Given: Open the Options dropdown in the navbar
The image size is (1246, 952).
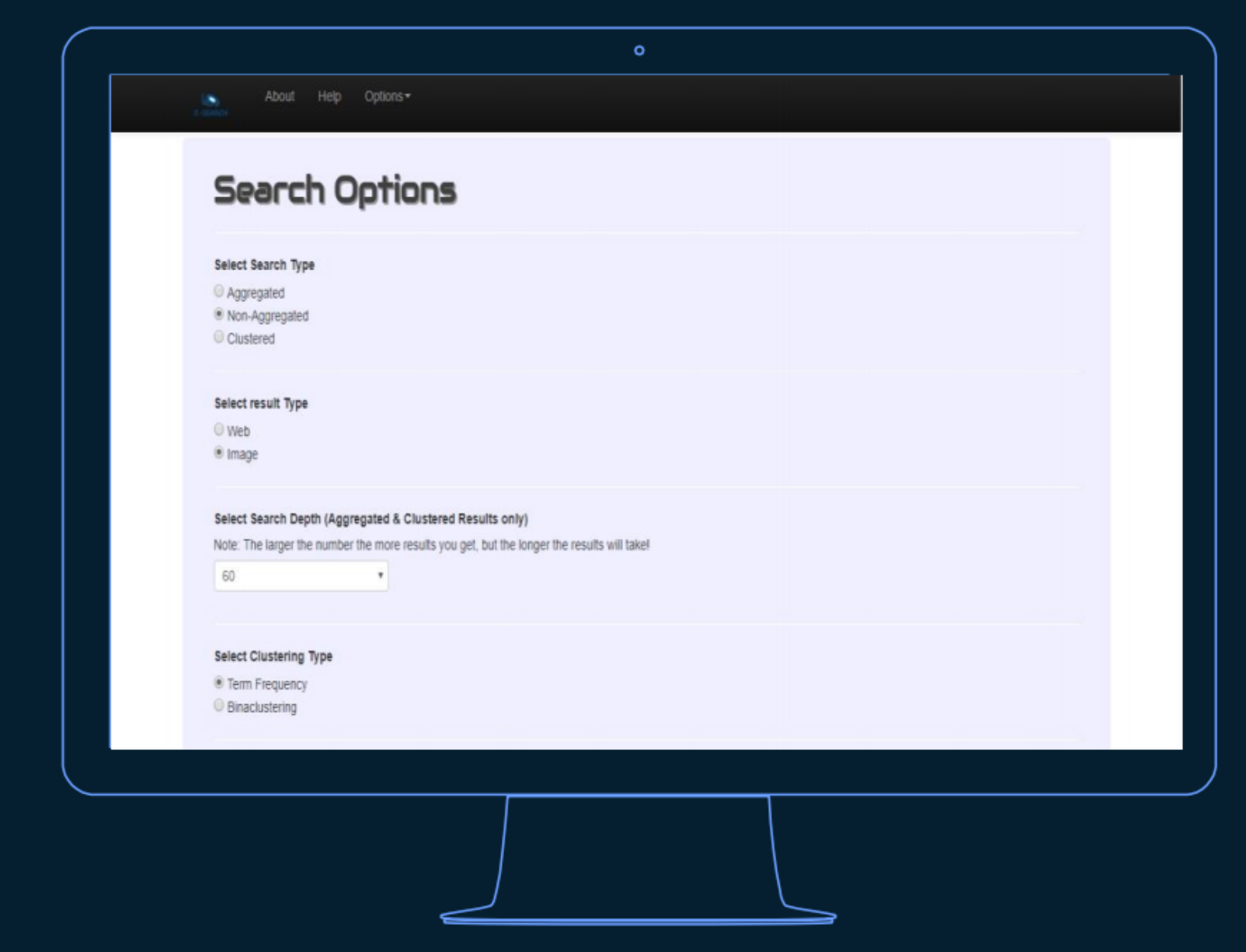Looking at the screenshot, I should click(384, 96).
